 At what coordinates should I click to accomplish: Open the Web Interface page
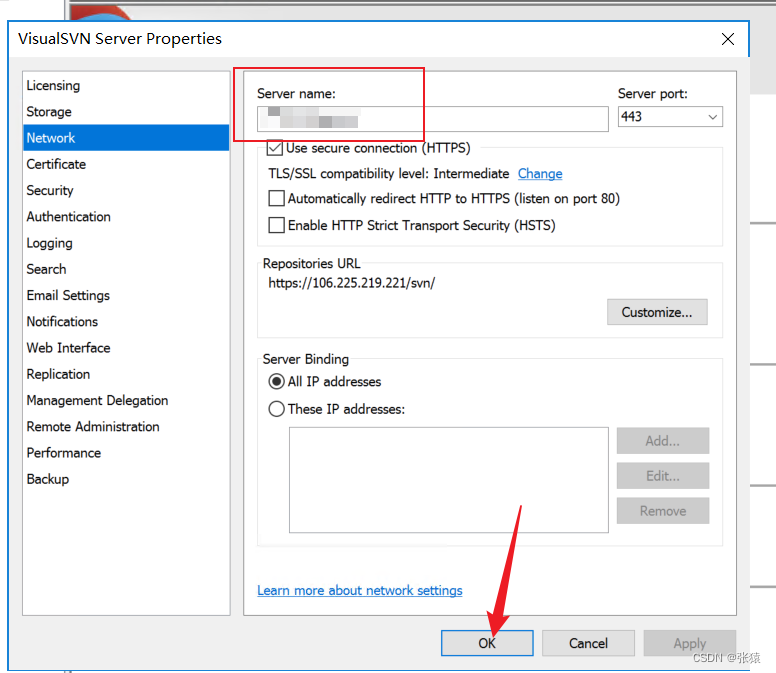coord(126,348)
